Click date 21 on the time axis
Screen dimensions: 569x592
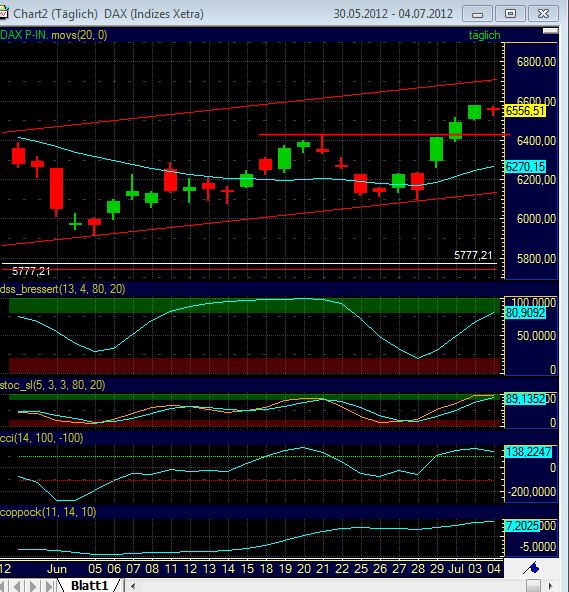[x=322, y=569]
